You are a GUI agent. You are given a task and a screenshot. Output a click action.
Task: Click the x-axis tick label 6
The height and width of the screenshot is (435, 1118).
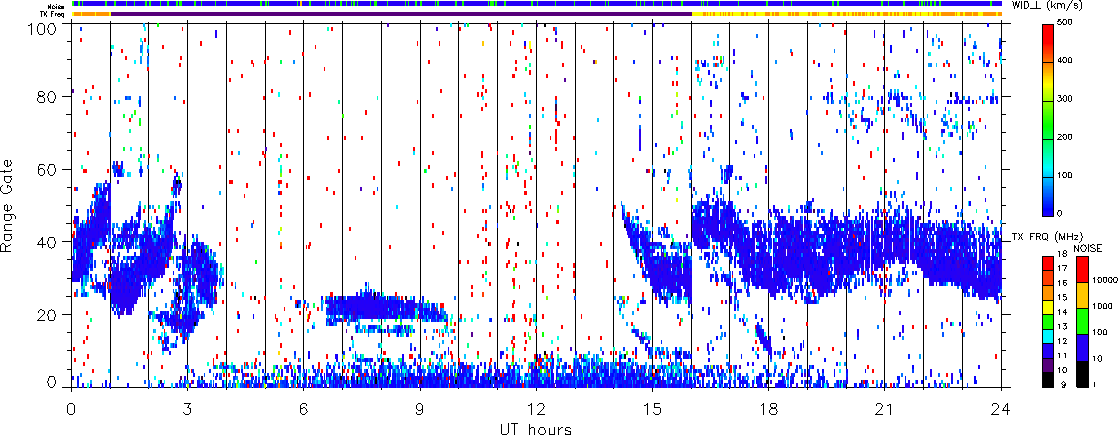point(304,409)
